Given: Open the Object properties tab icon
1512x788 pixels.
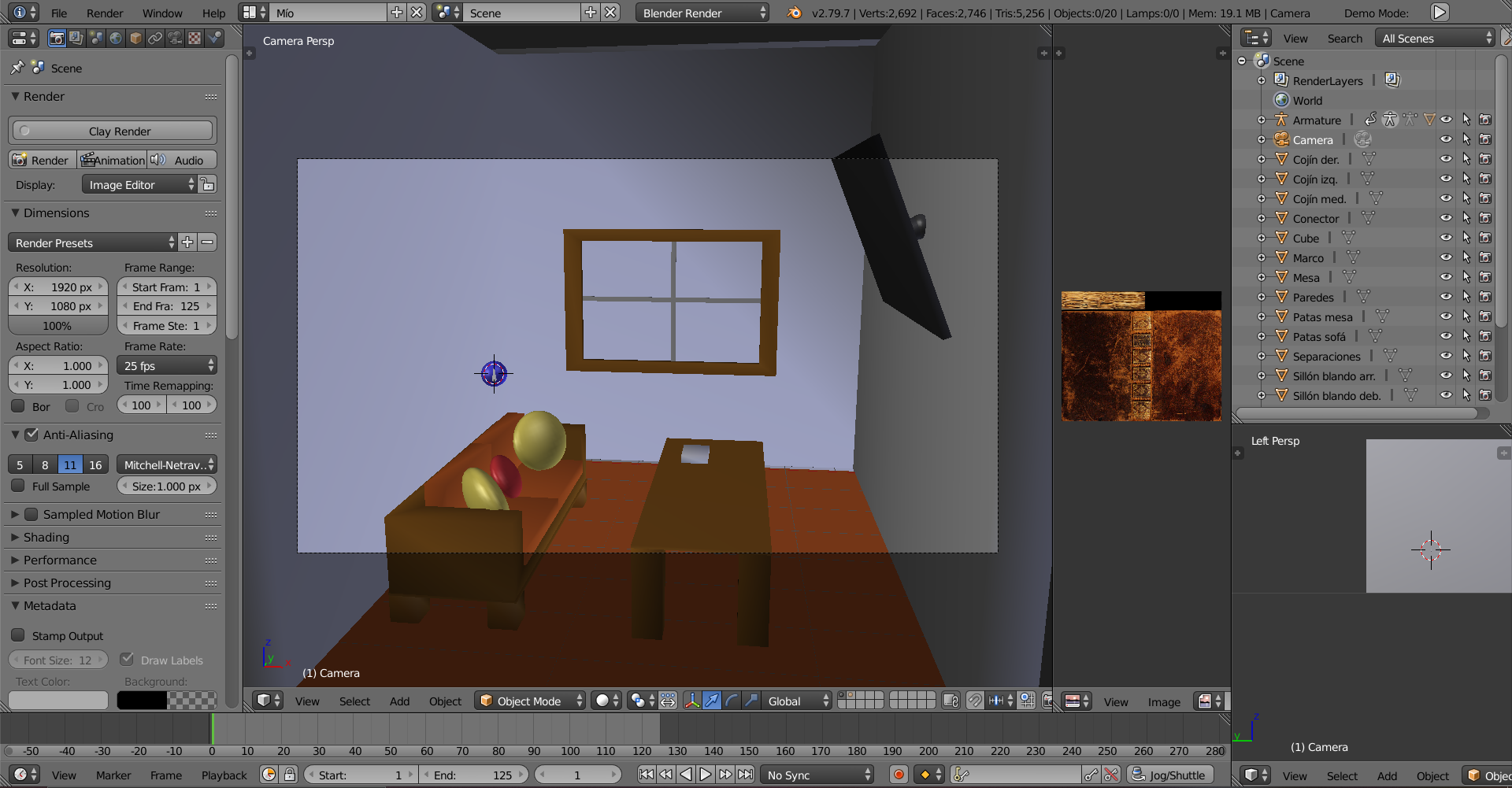Looking at the screenshot, I should [135, 38].
